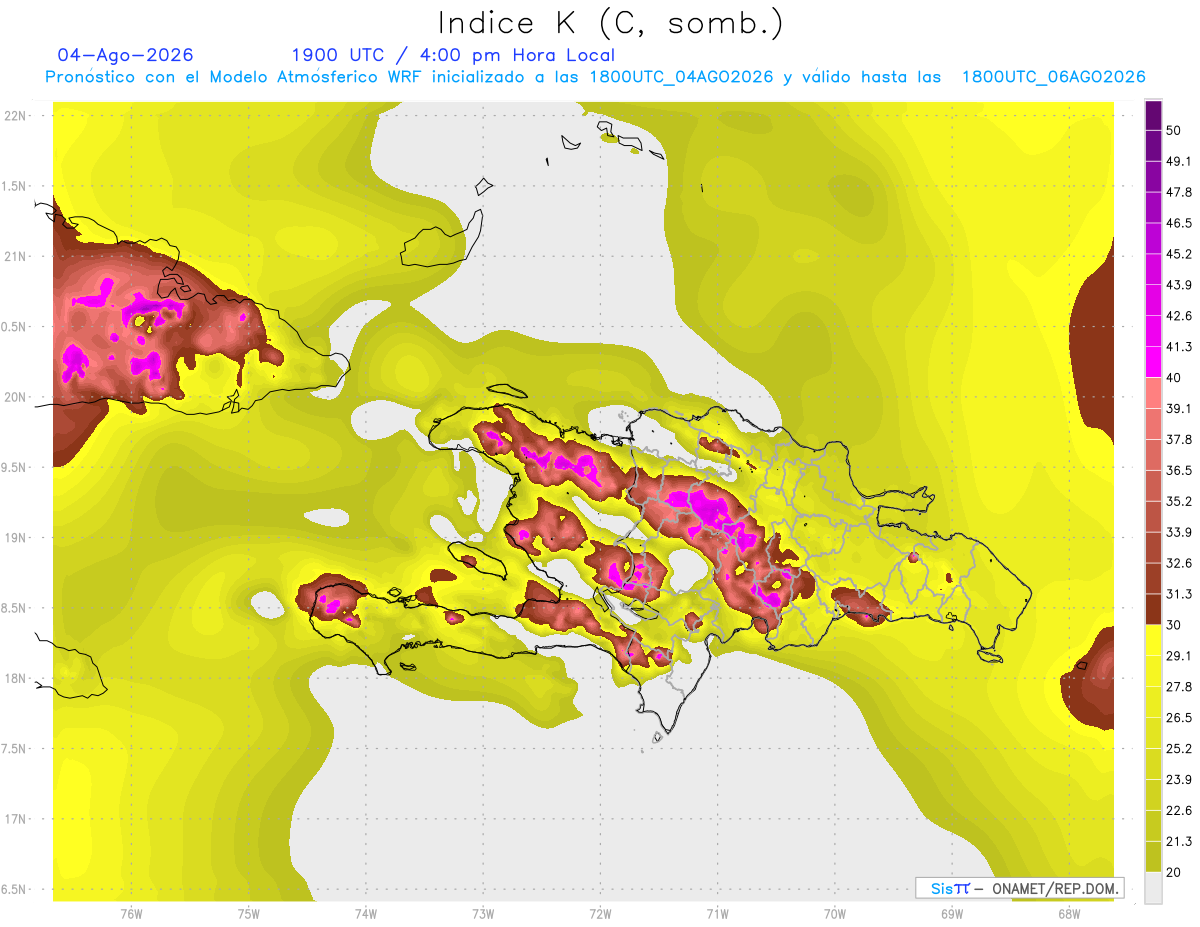Screen dimensions: 1200x927
Task: Click the "ONAMET/REP.DOM." credit label
Action: (1057, 888)
